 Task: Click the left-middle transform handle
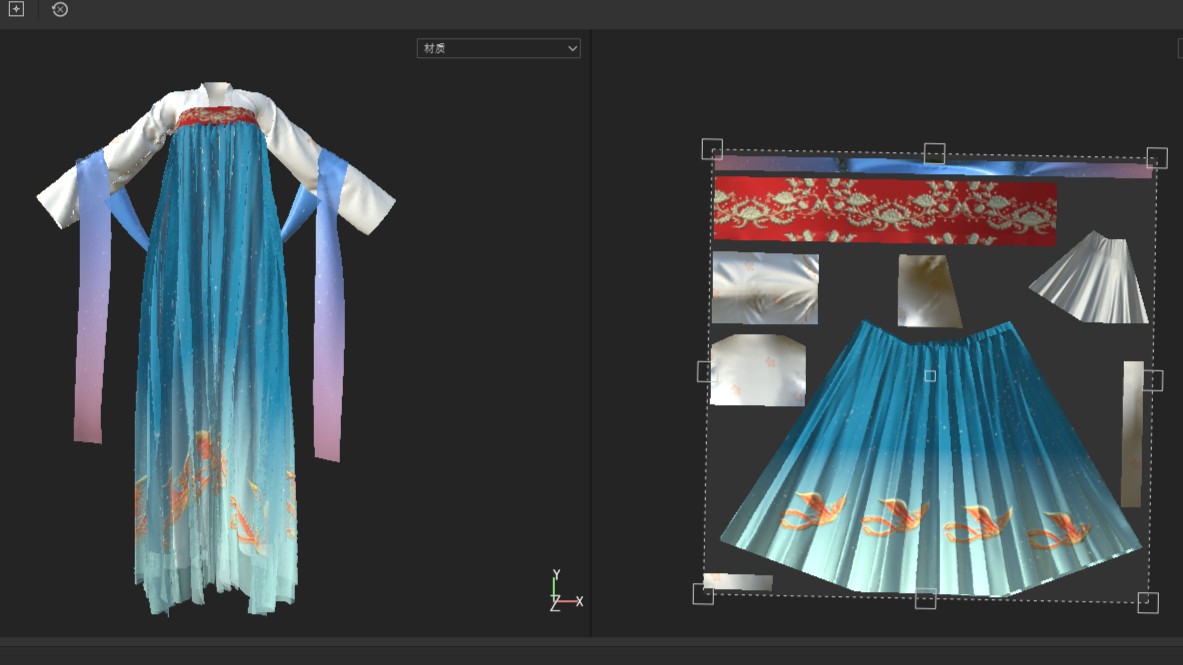point(706,372)
